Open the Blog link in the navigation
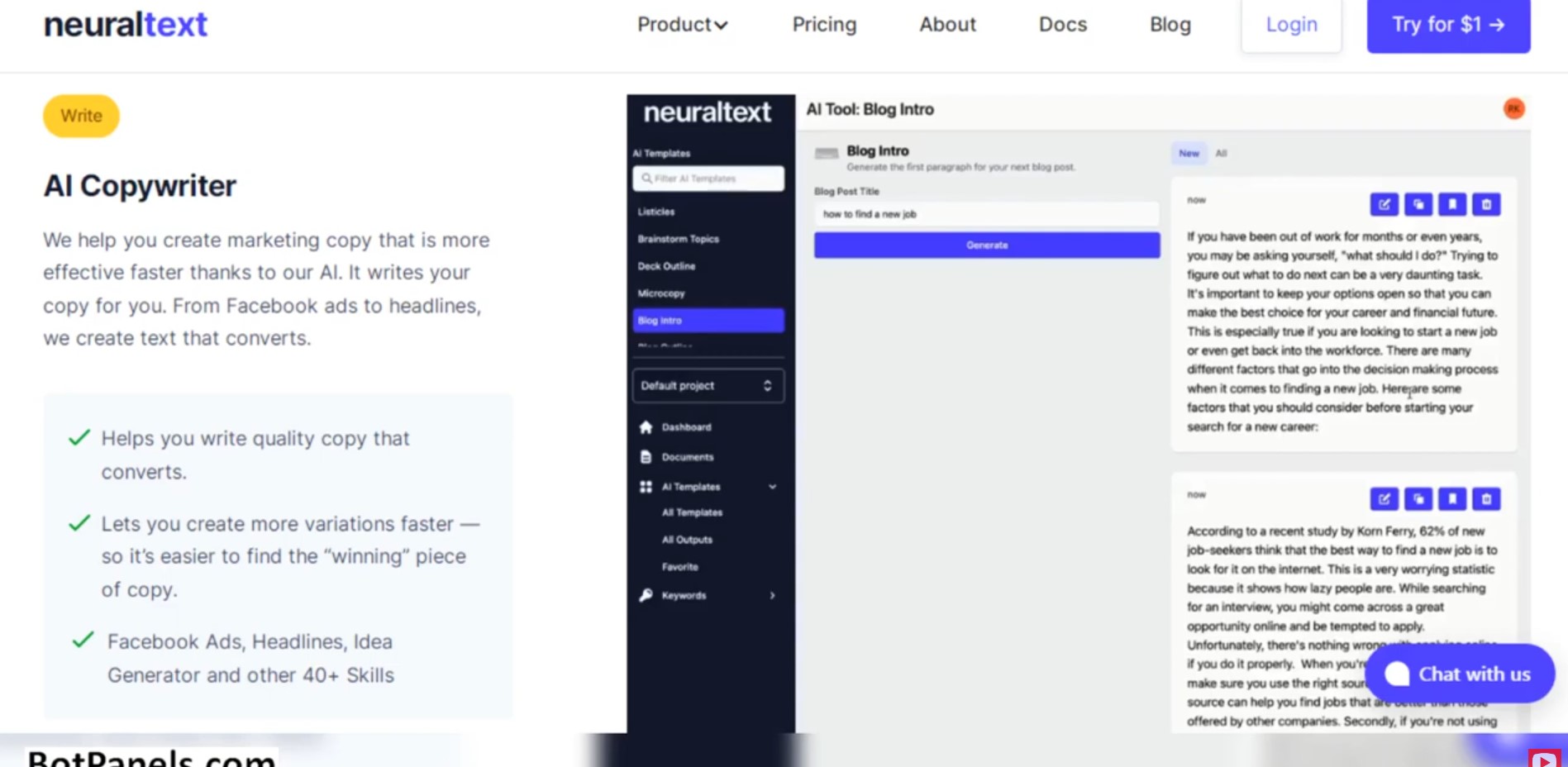 pos(1170,25)
